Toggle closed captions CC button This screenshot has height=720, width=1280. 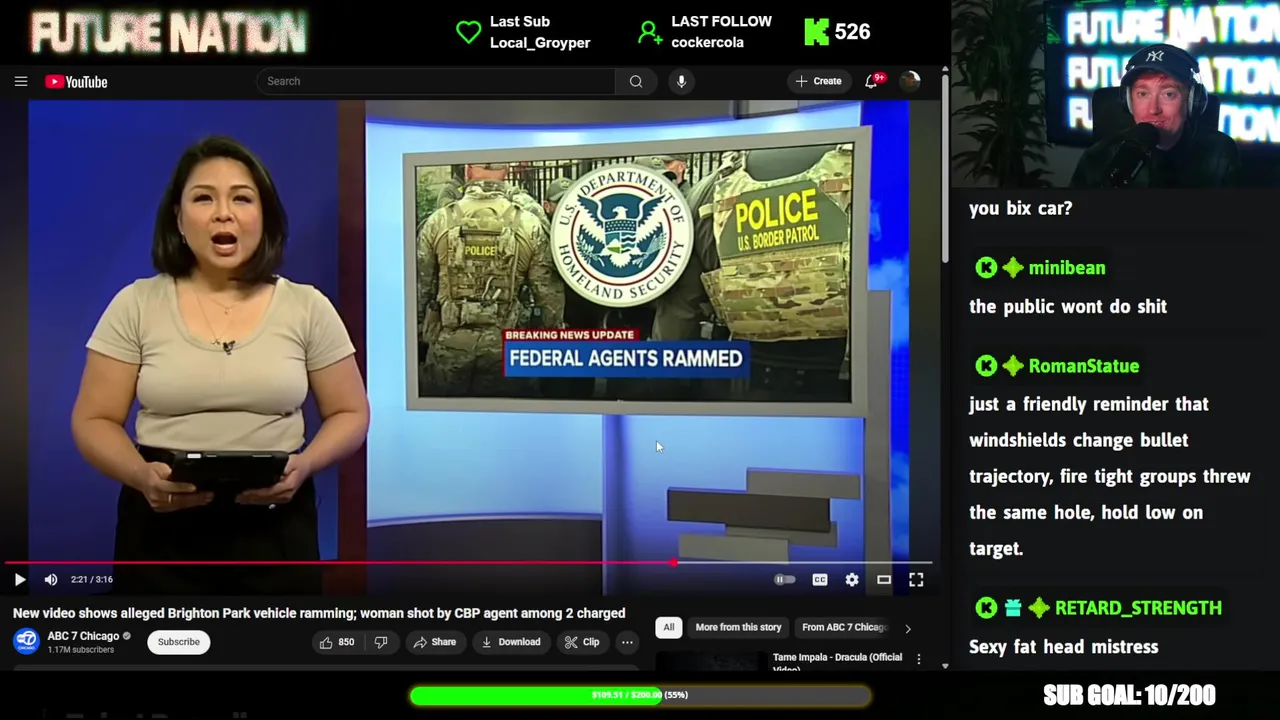coord(820,579)
